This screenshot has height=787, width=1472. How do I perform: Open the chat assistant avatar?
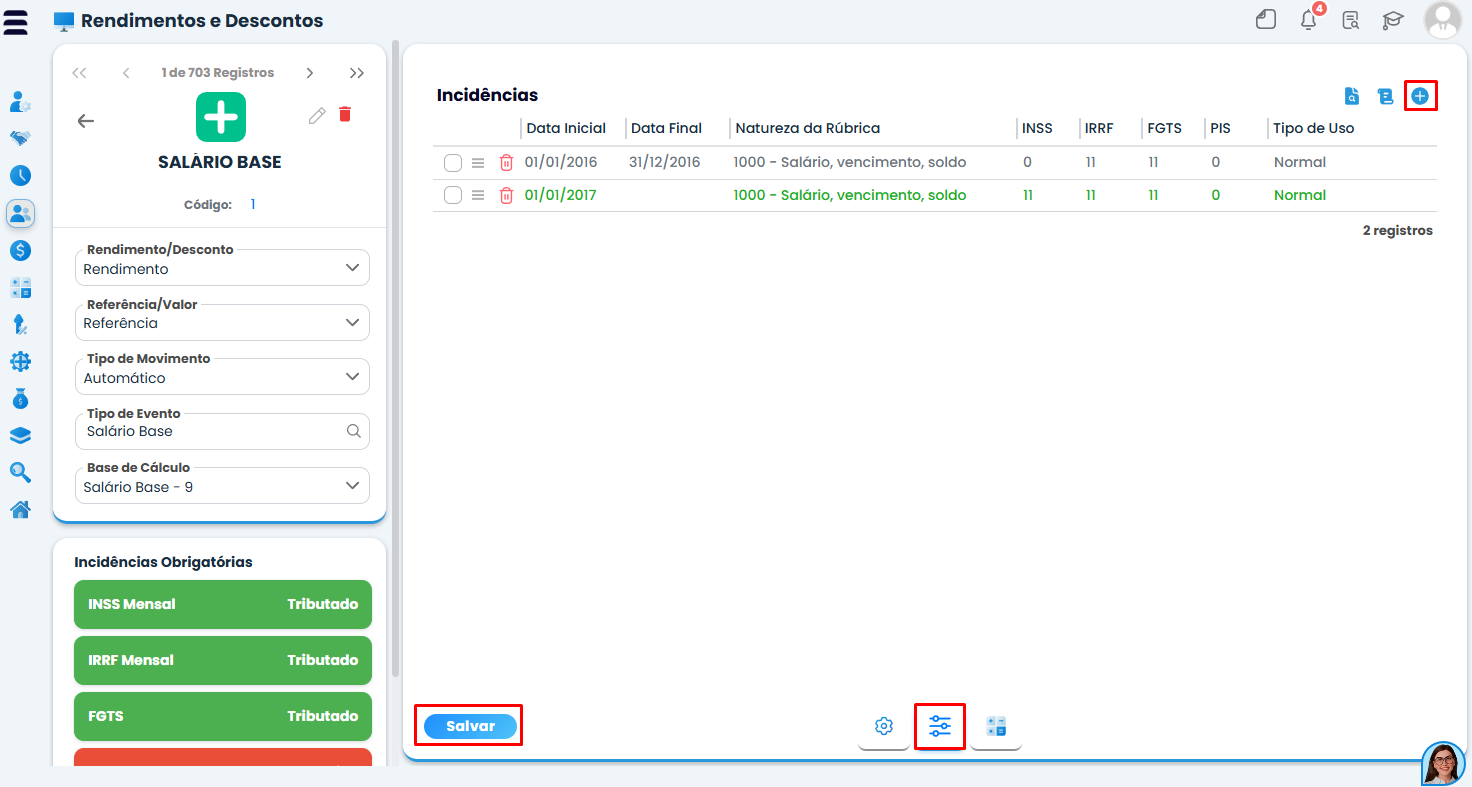click(1443, 763)
